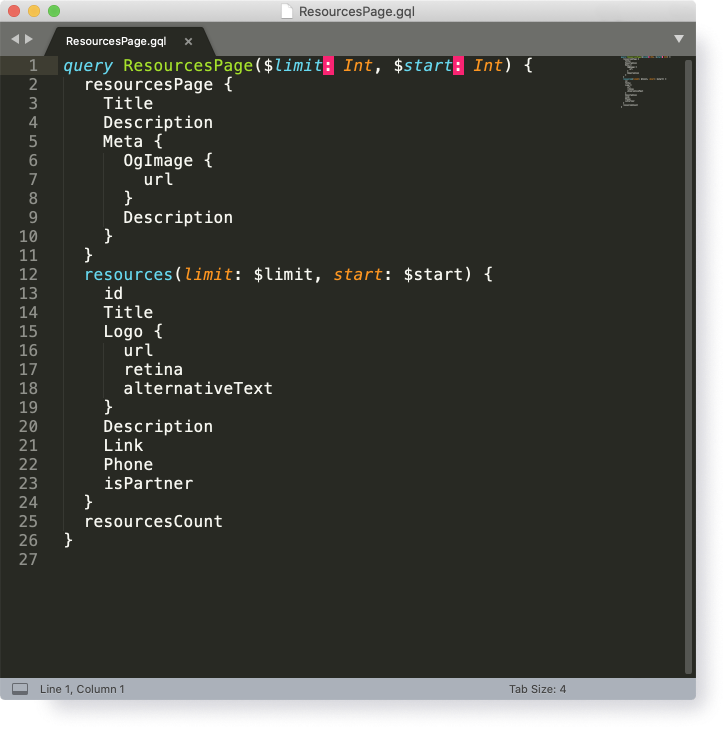Click the back tab navigation arrow
Screen dimensions: 726x730
(15, 39)
